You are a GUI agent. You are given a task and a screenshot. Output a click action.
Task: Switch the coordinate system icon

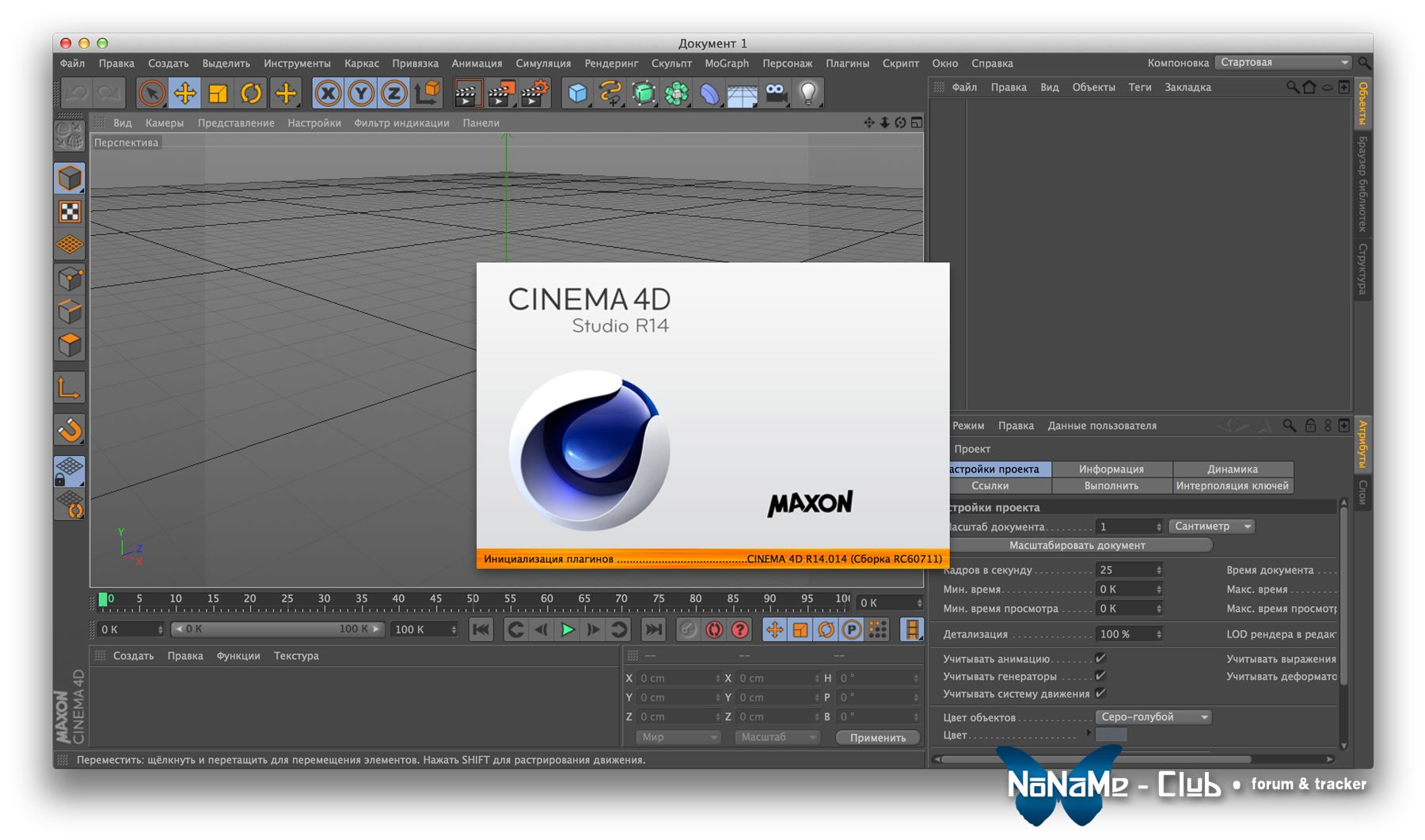pyautogui.click(x=427, y=93)
